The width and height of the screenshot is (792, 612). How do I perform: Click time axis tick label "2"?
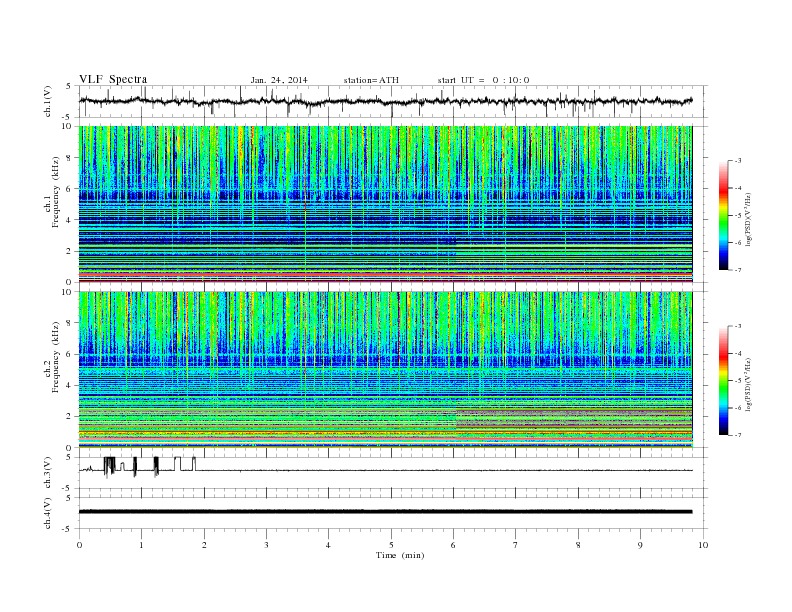coord(204,545)
